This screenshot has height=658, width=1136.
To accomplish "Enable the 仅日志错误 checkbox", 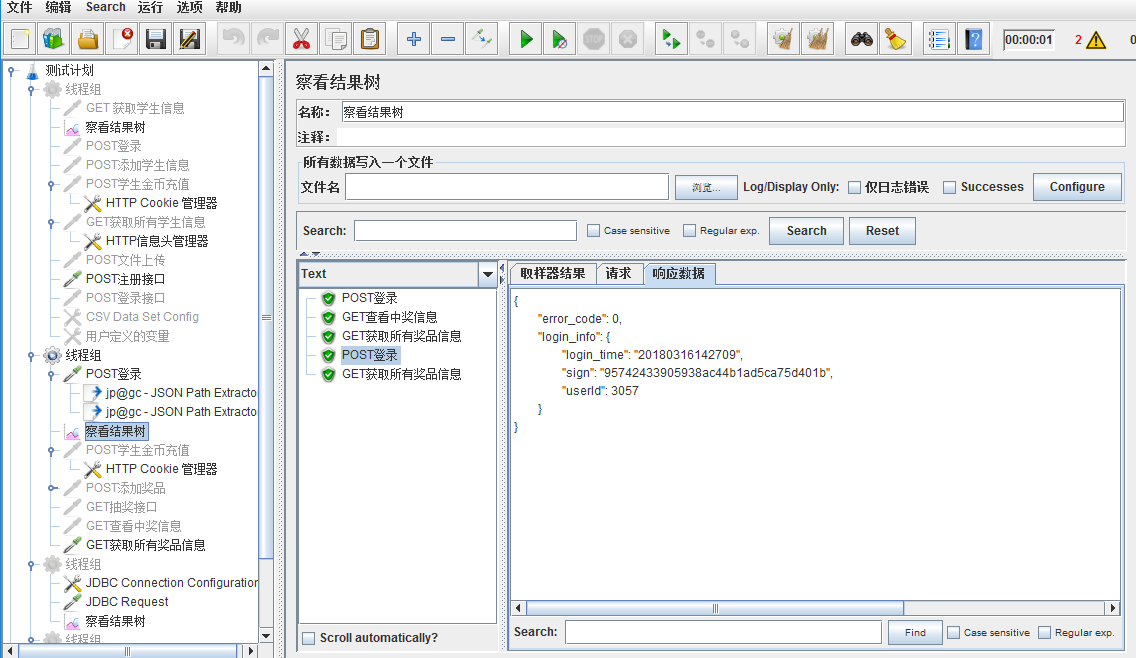I will click(855, 188).
